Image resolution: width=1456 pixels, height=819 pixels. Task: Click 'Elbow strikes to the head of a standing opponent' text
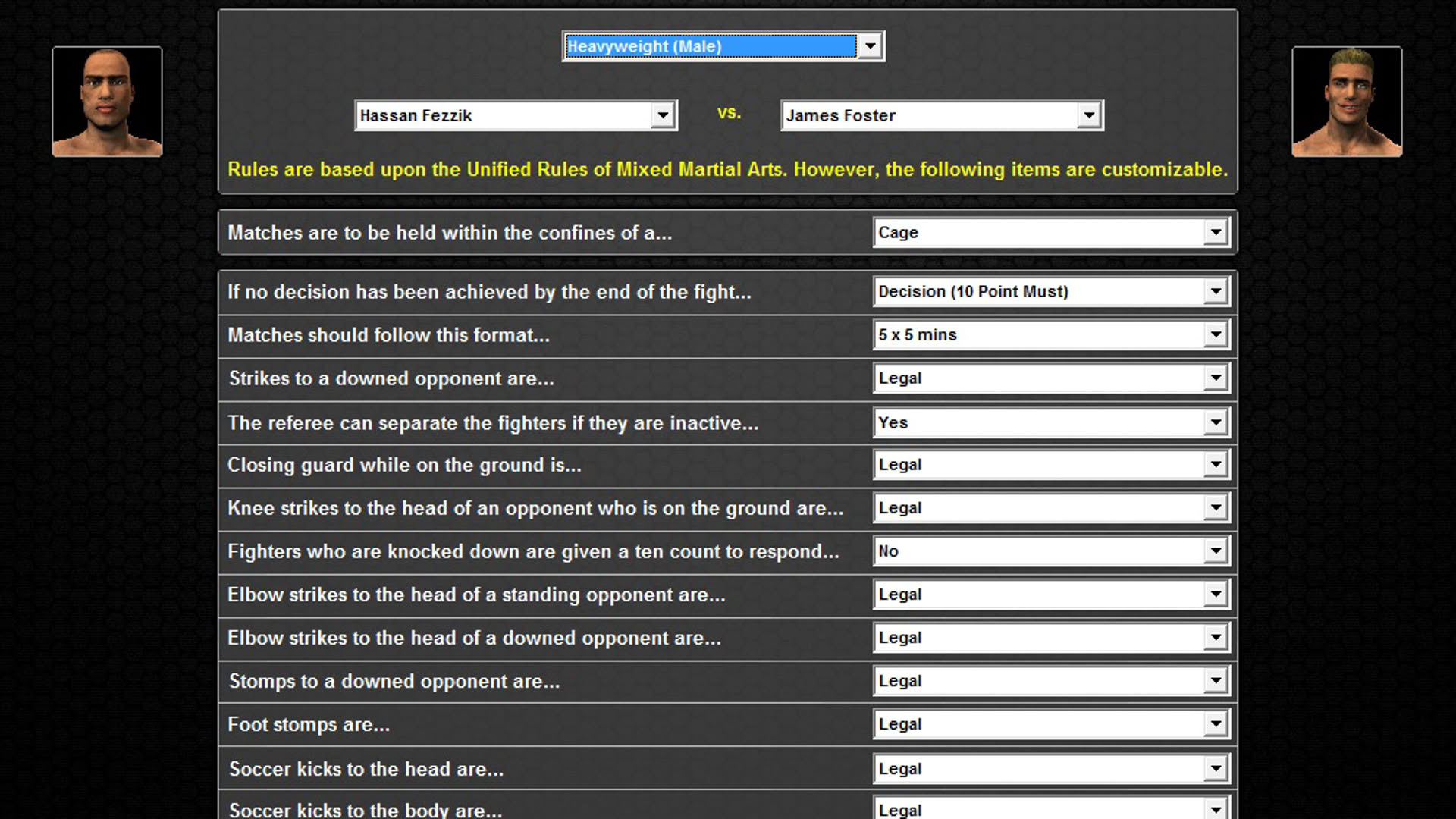pos(476,595)
